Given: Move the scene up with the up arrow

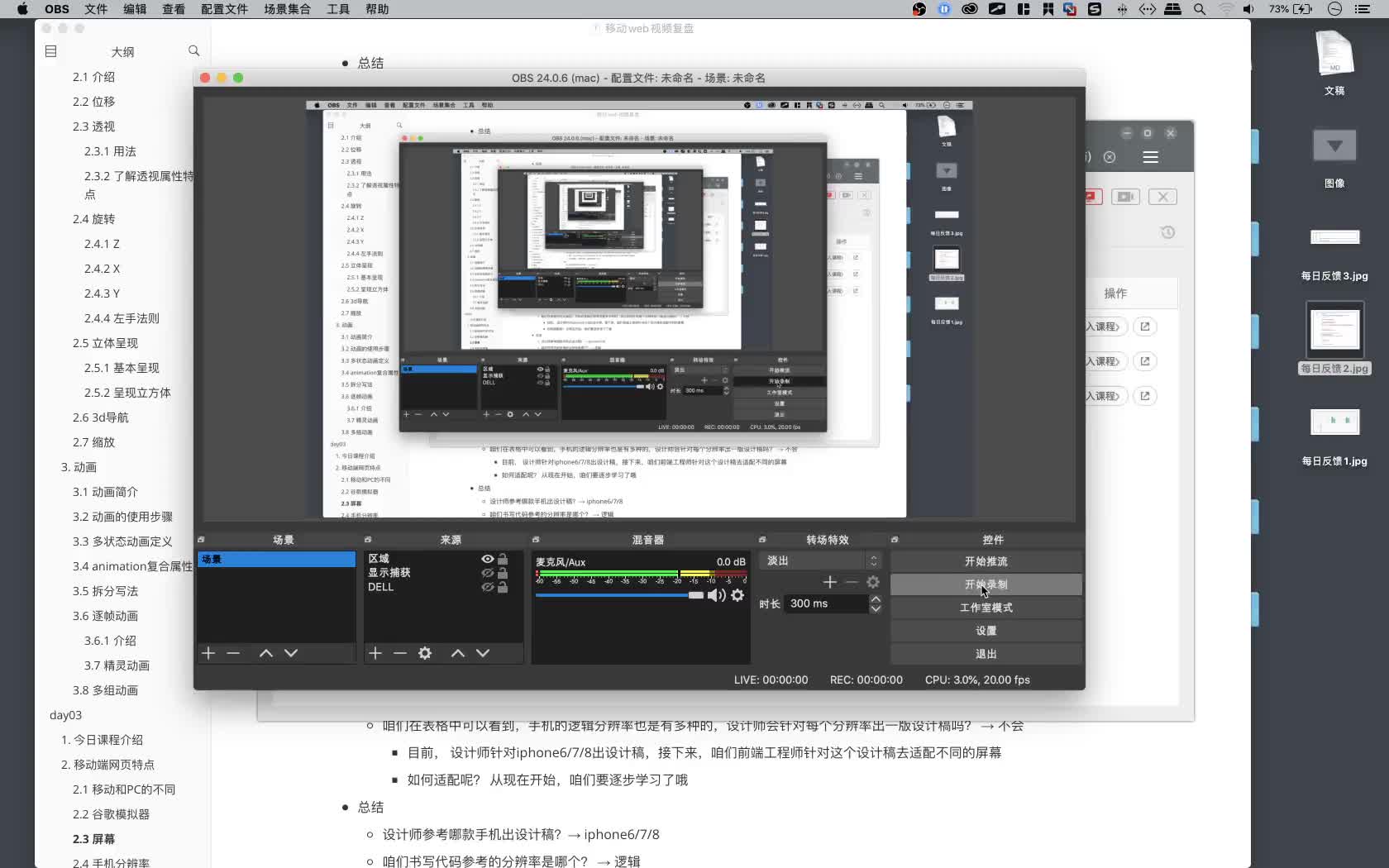Looking at the screenshot, I should [x=266, y=653].
